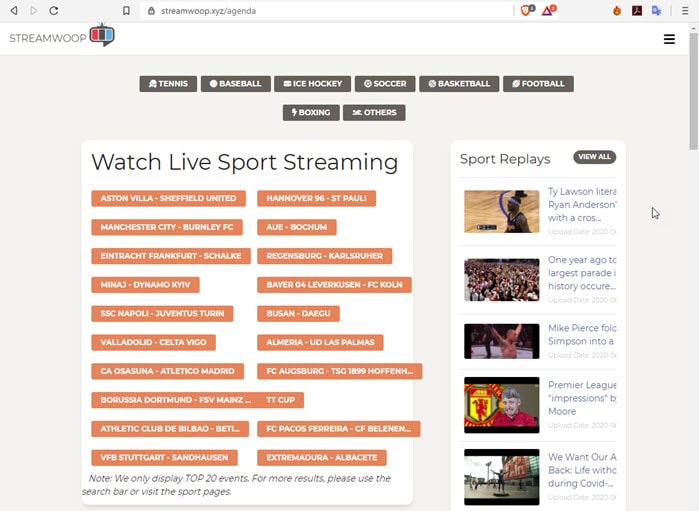
Task: Click View All in Sport Replays
Action: [x=595, y=157]
